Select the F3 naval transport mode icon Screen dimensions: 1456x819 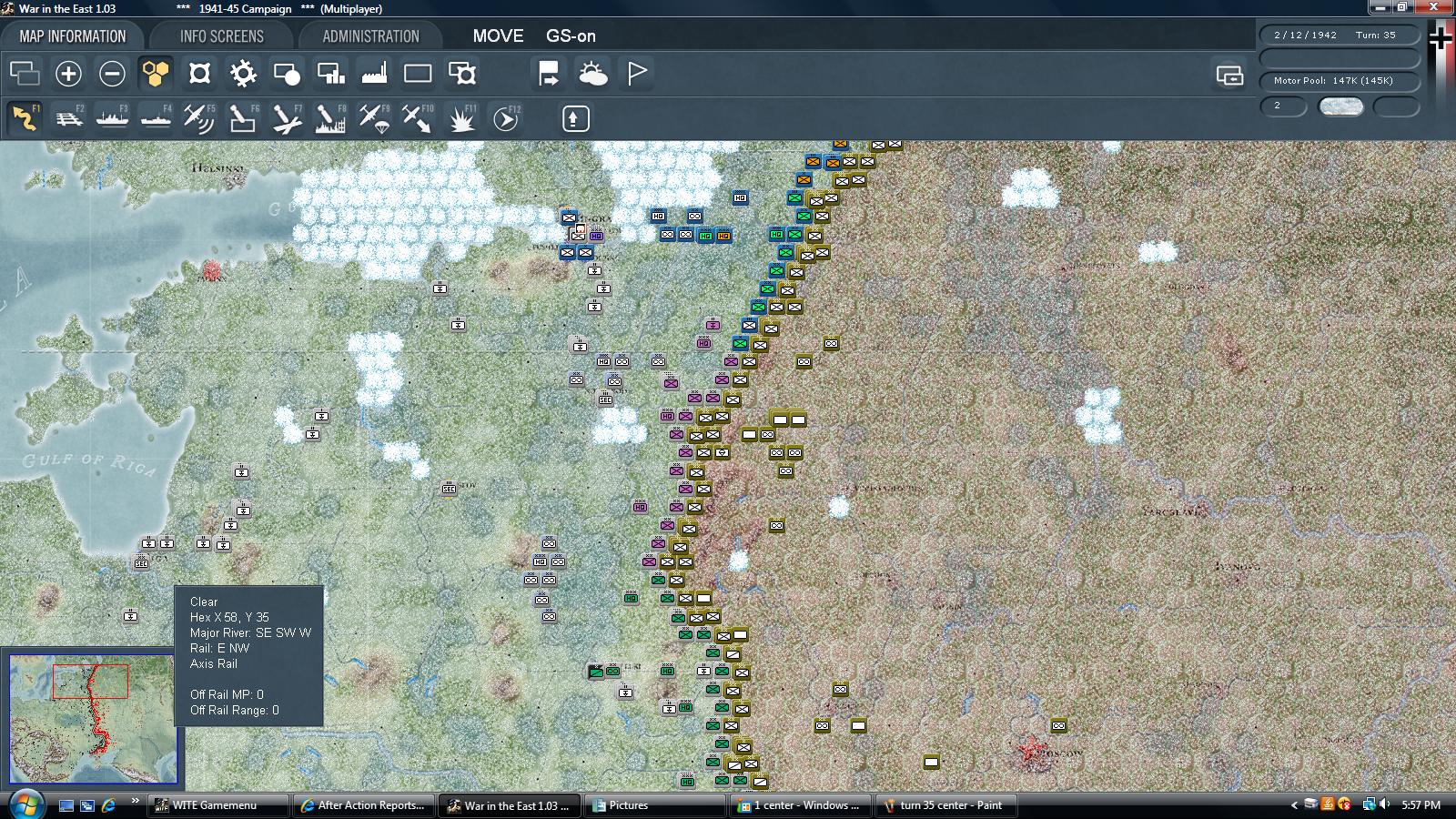pos(111,117)
